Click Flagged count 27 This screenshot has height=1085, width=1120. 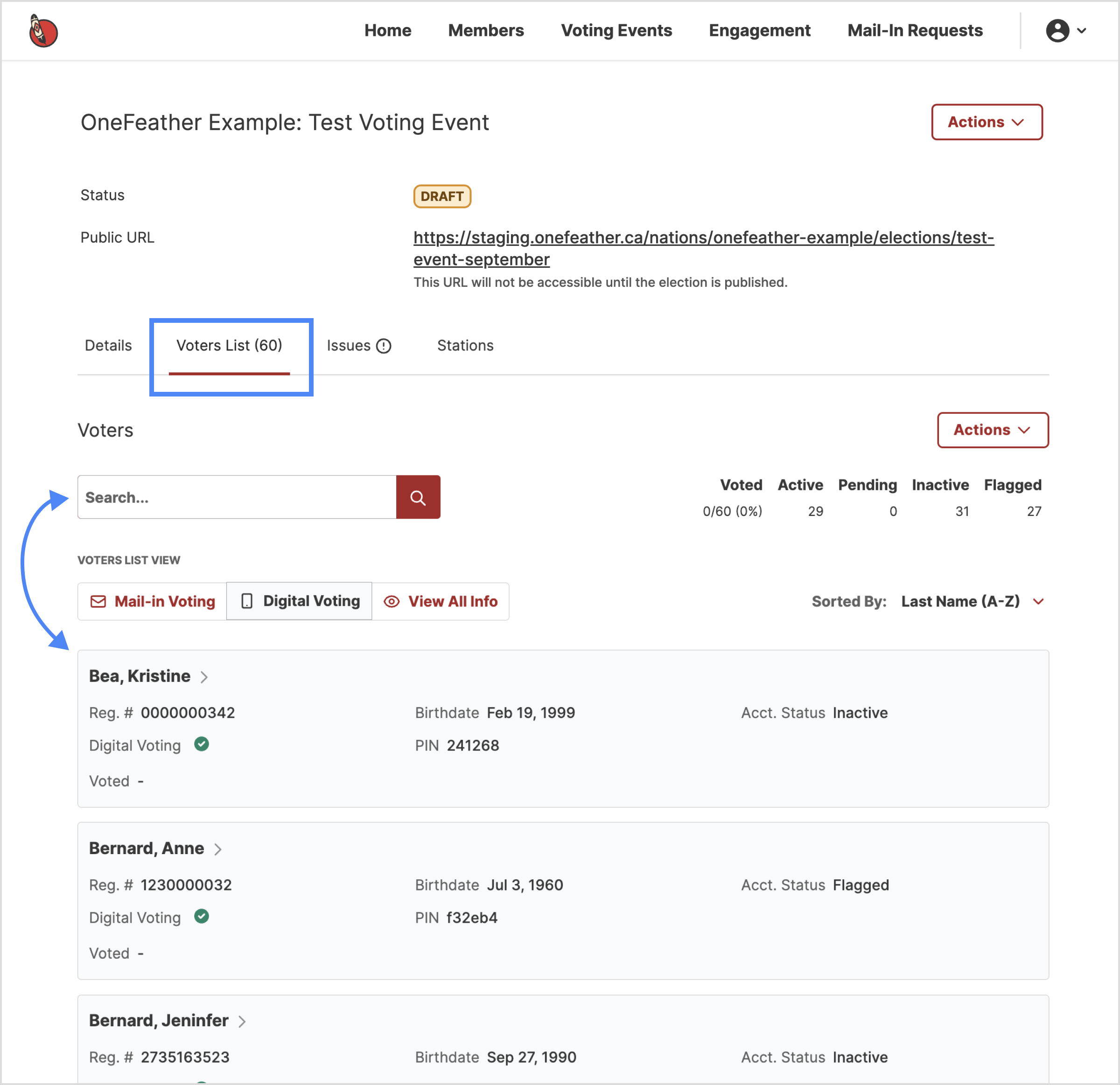click(x=1034, y=511)
